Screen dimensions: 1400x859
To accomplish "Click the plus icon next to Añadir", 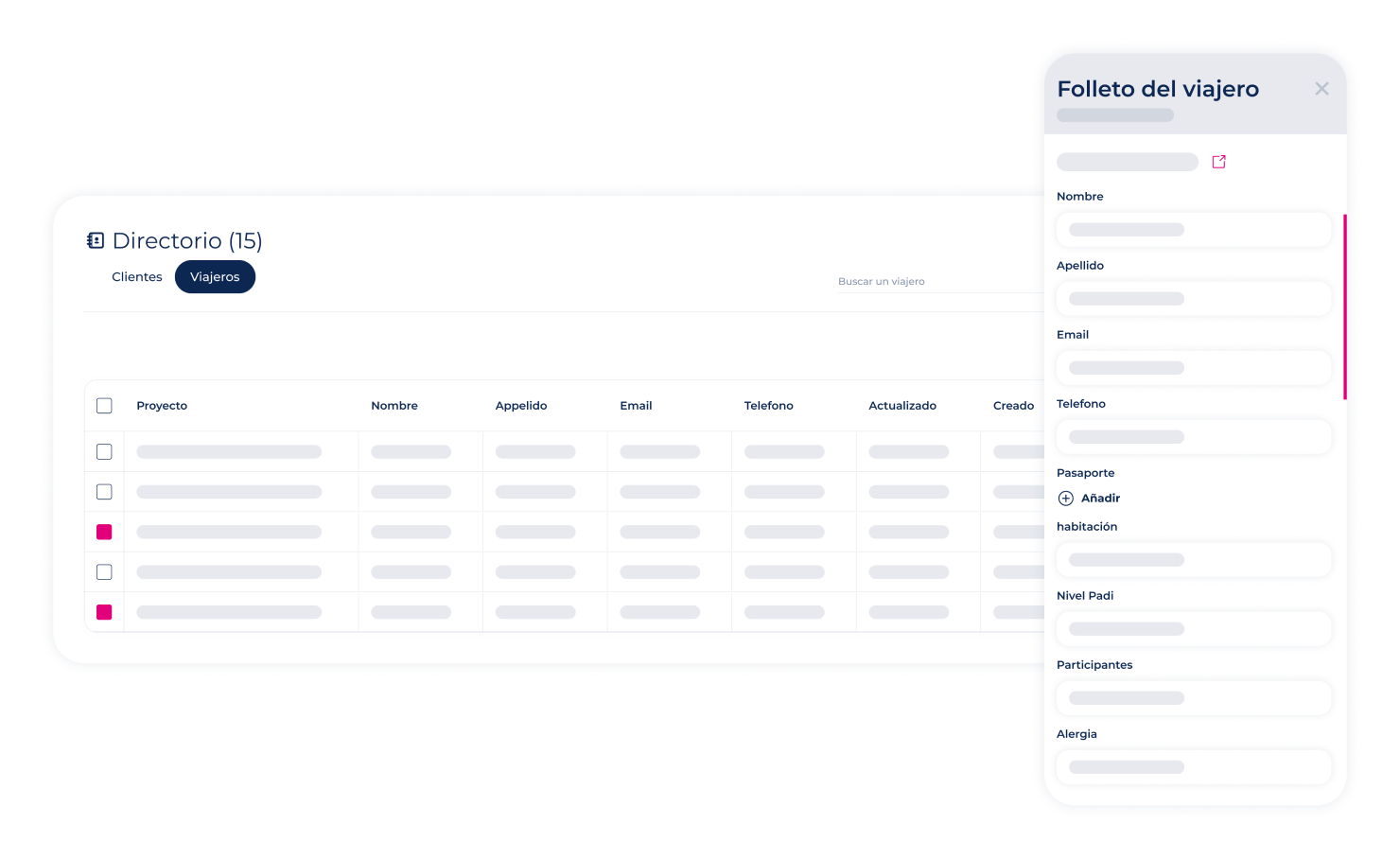I will click(x=1065, y=498).
